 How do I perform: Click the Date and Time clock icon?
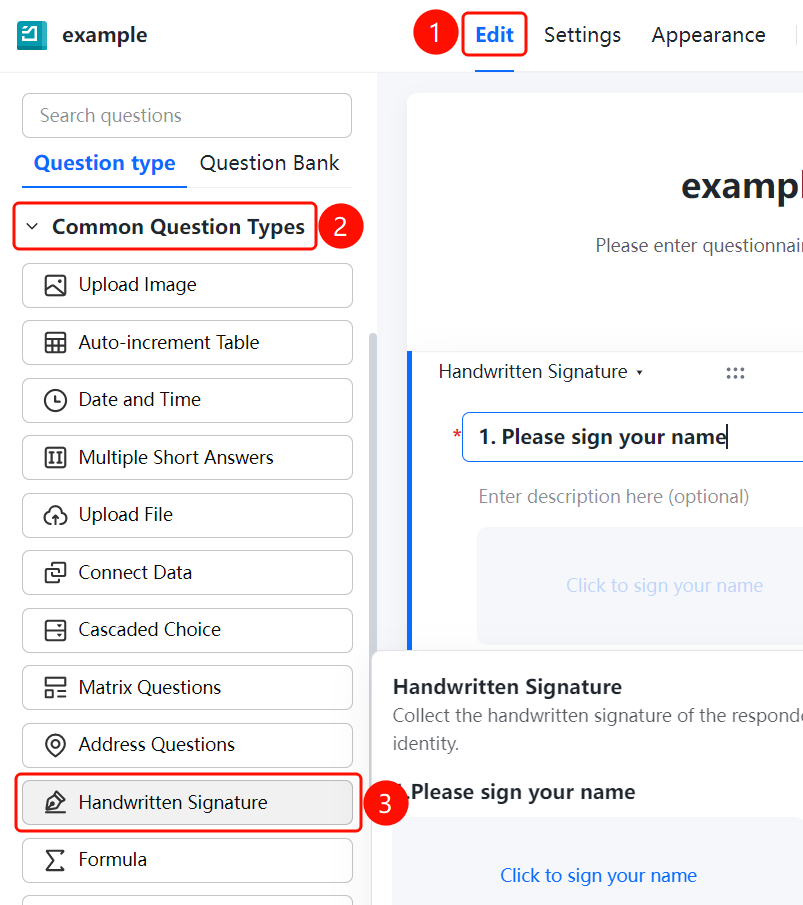[55, 400]
